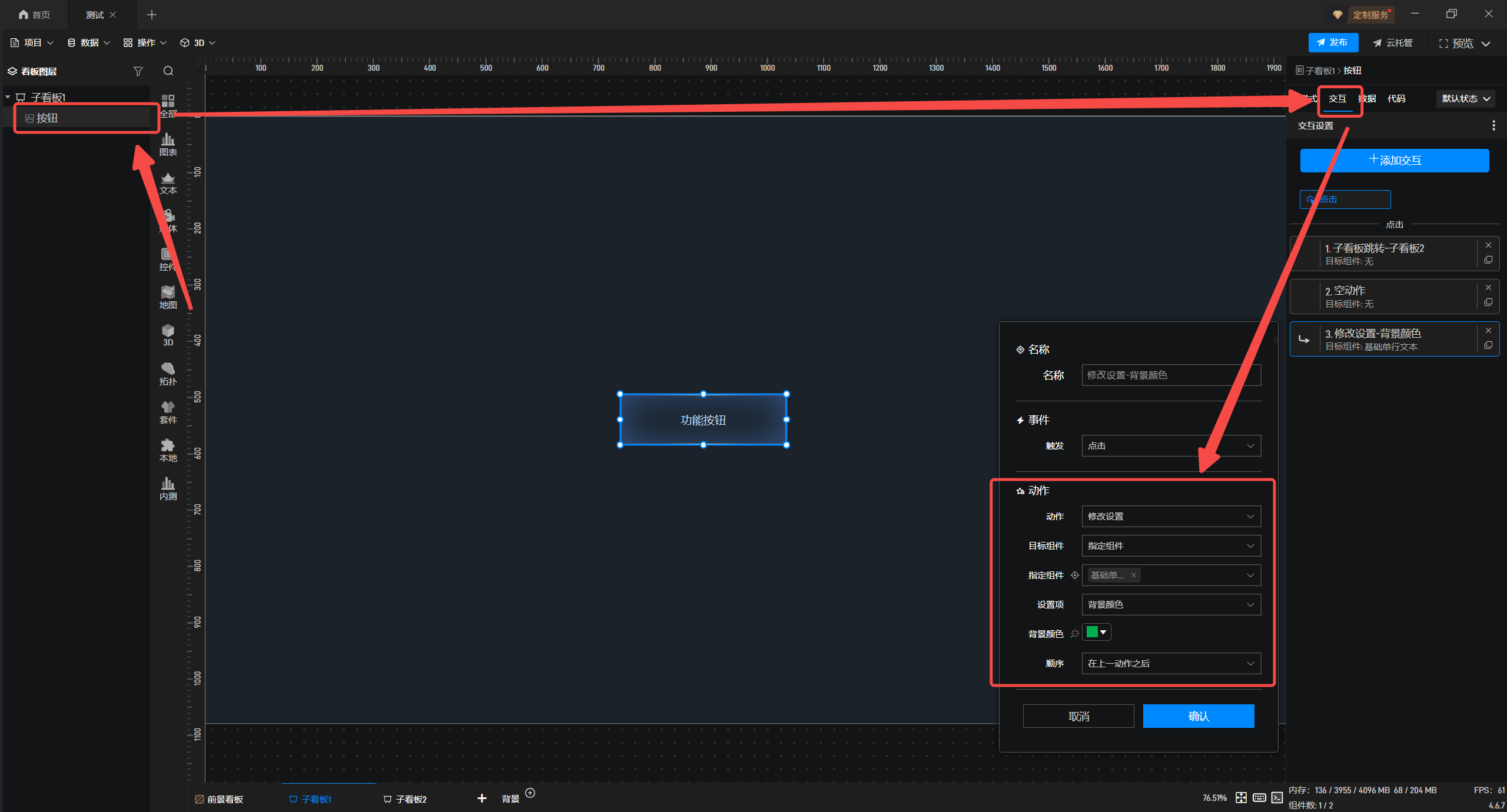The height and width of the screenshot is (812, 1507).
Task: Click the layer search magnifier icon
Action: [168, 71]
